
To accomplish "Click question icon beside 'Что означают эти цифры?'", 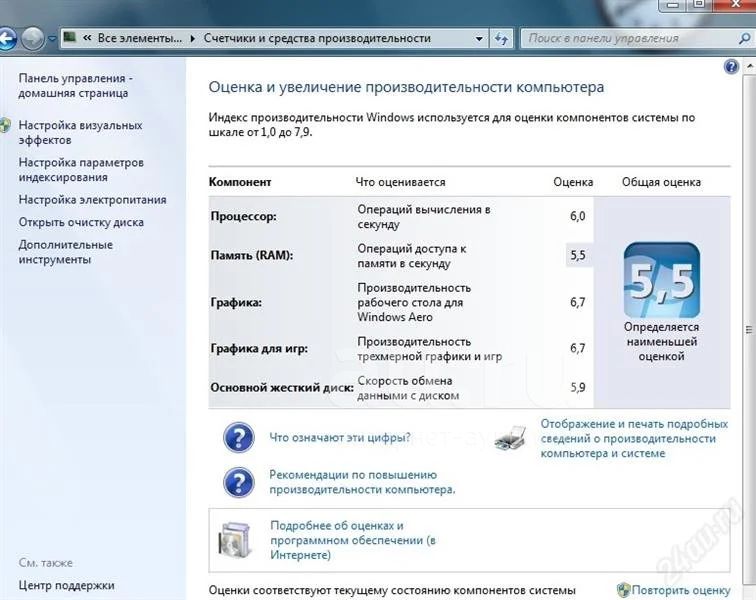I will (239, 437).
